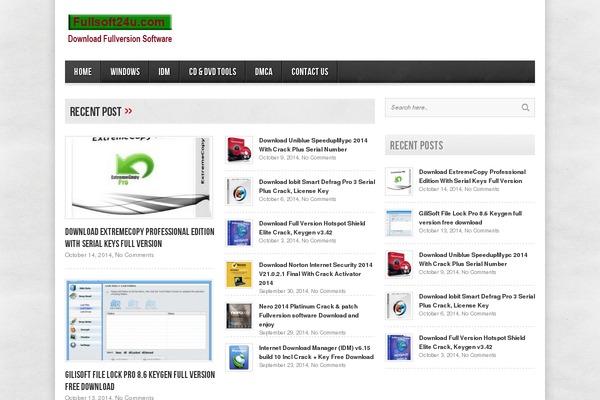The width and height of the screenshot is (600, 400).
Task: Open GiliSoft File Lock thumbnail in sidebar
Action: 399,223
